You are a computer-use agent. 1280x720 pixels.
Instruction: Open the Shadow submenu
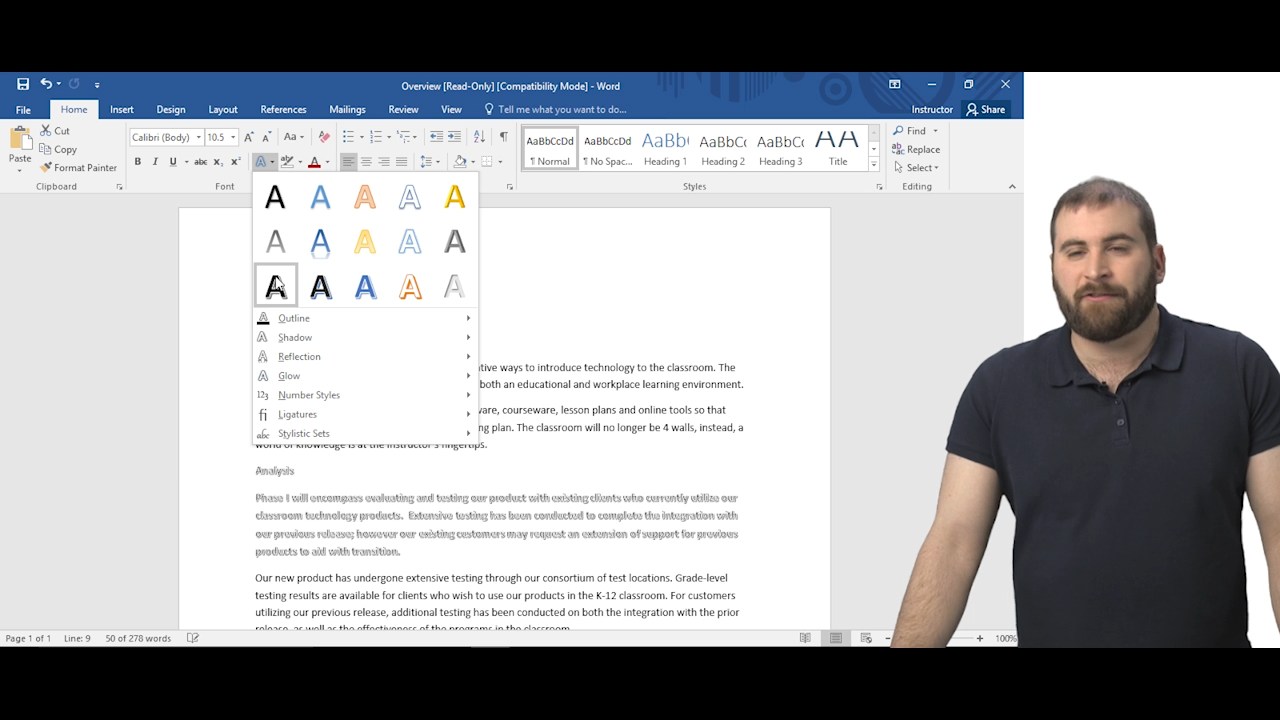coord(364,338)
